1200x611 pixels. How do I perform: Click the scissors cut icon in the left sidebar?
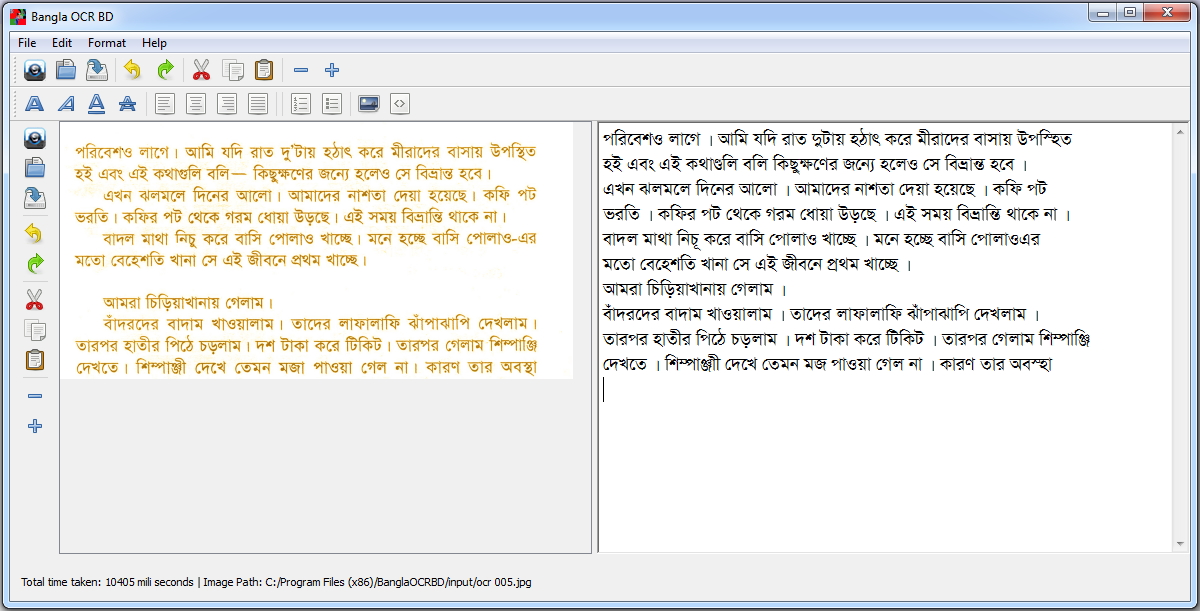click(x=35, y=299)
